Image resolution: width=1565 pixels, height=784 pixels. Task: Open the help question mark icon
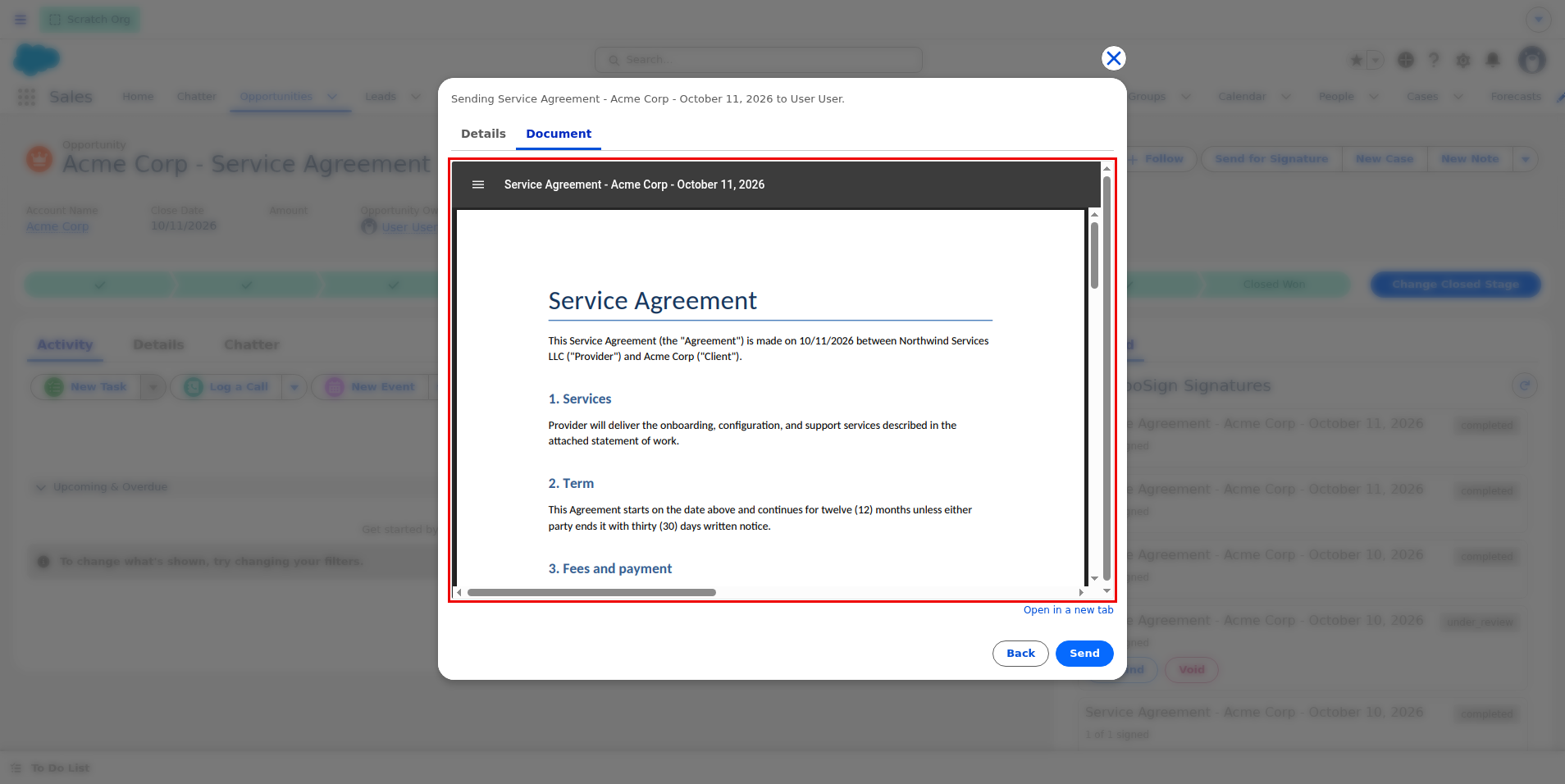1434,60
